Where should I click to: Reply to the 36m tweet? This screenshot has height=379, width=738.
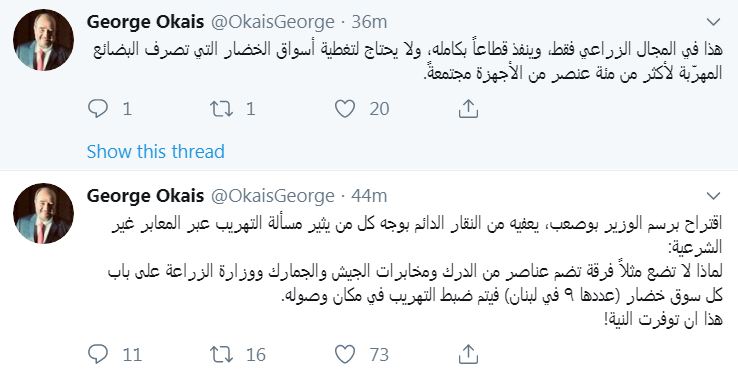pyautogui.click(x=98, y=109)
